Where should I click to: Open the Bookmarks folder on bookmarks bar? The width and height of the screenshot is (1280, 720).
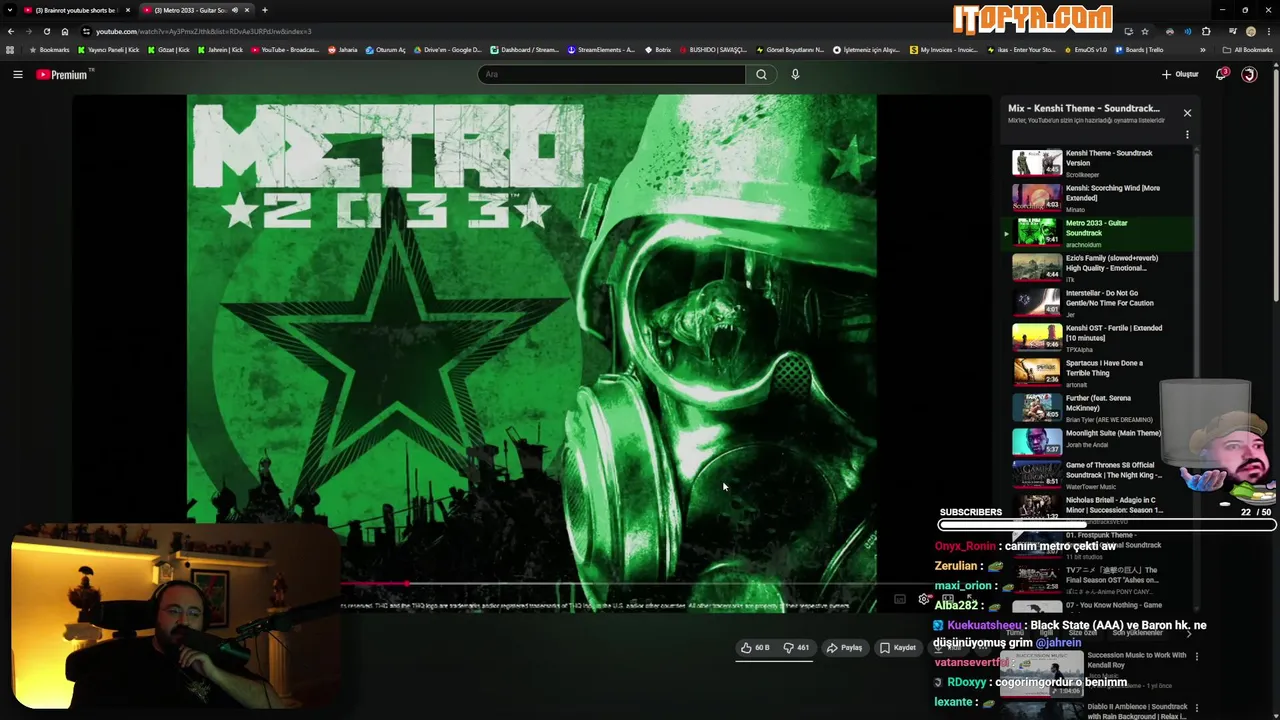[x=48, y=50]
